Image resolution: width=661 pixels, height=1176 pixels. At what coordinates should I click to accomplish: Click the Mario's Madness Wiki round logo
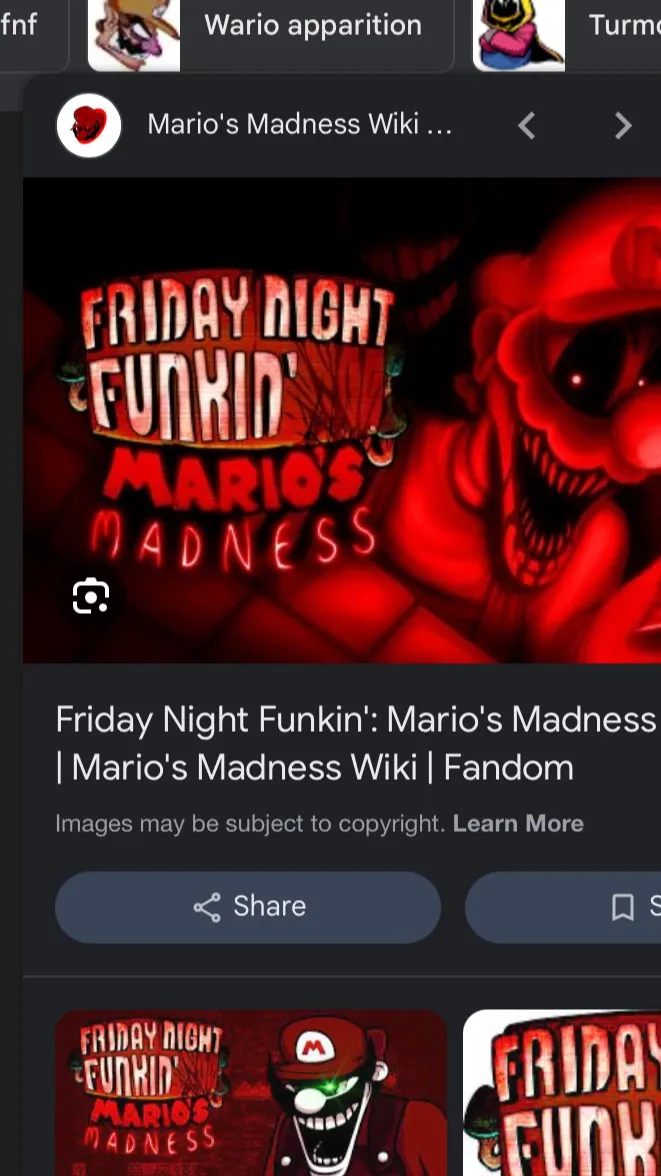pyautogui.click(x=89, y=125)
